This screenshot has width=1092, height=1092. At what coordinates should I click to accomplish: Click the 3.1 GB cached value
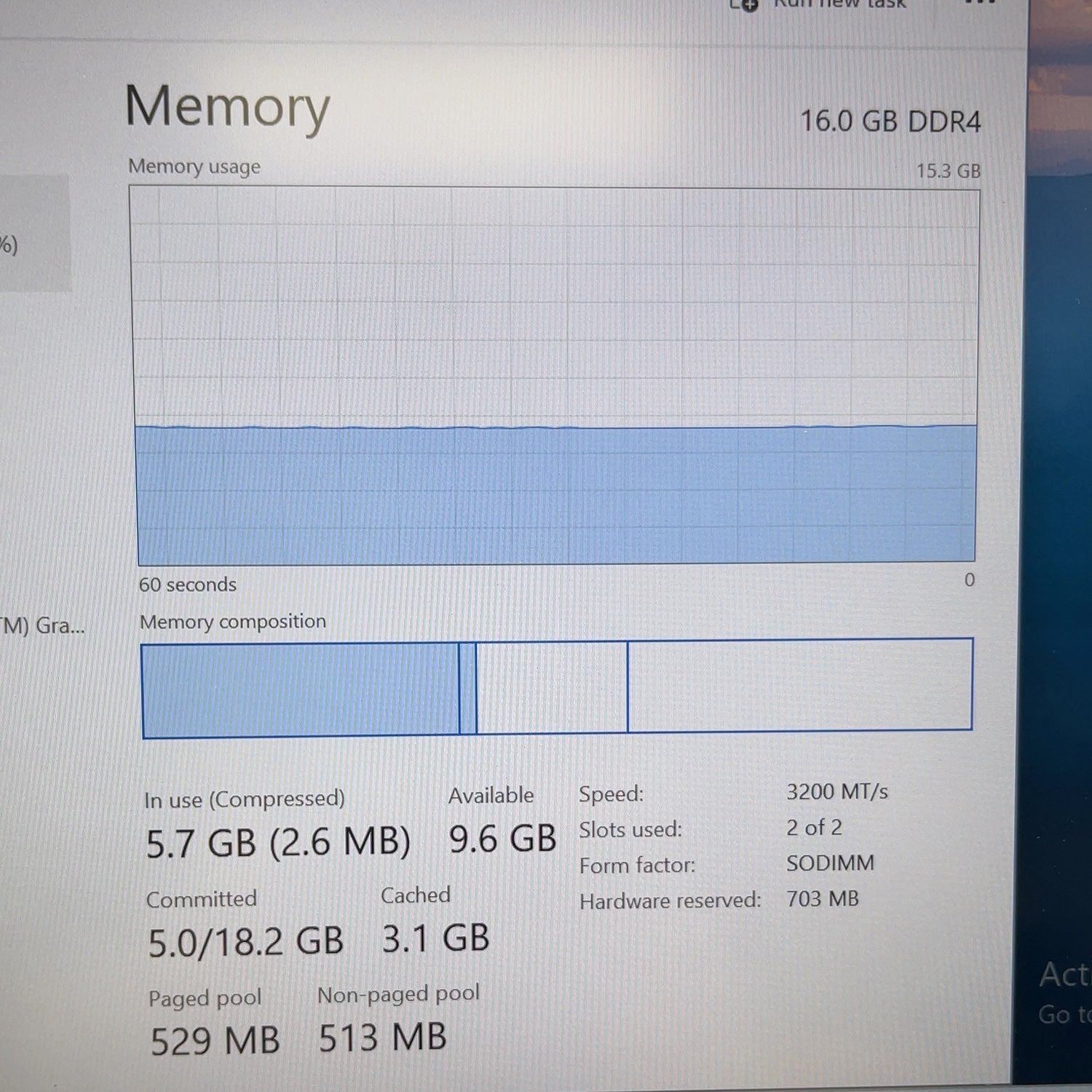coord(435,938)
